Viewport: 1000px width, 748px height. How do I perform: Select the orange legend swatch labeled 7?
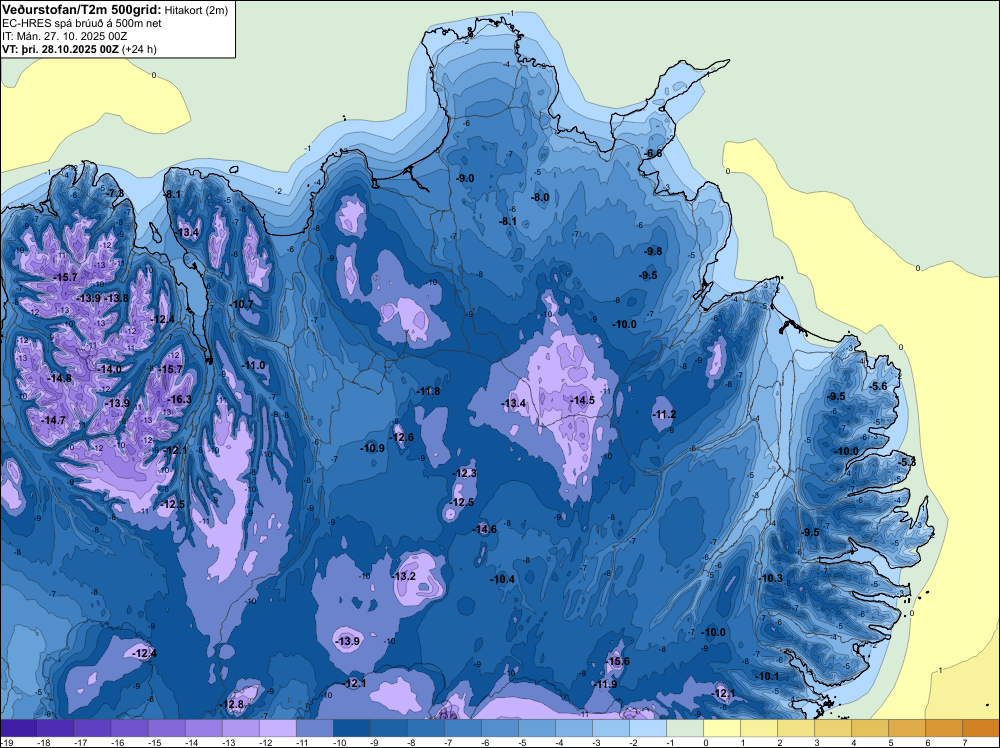point(981,728)
